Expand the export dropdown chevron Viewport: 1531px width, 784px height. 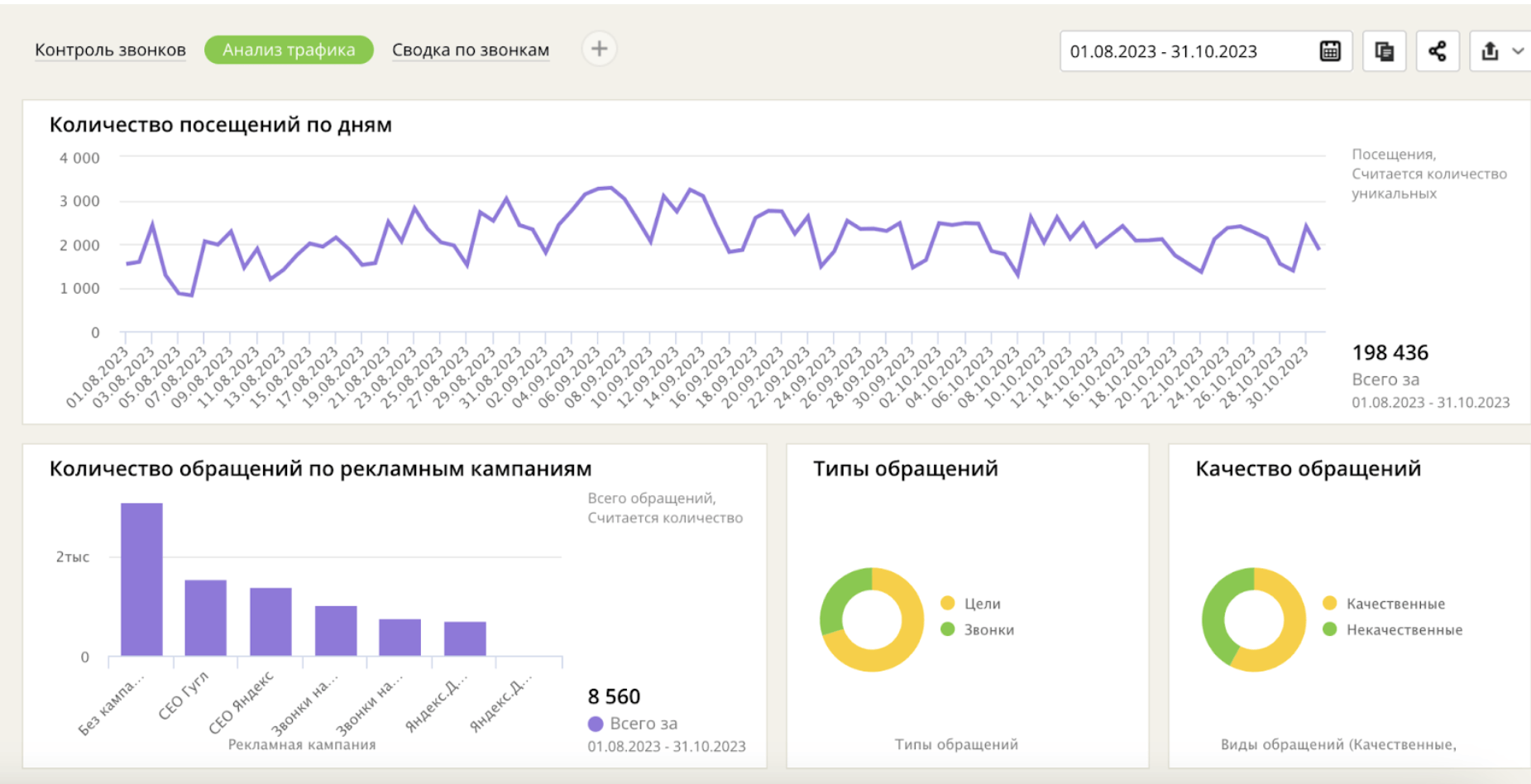click(1518, 51)
